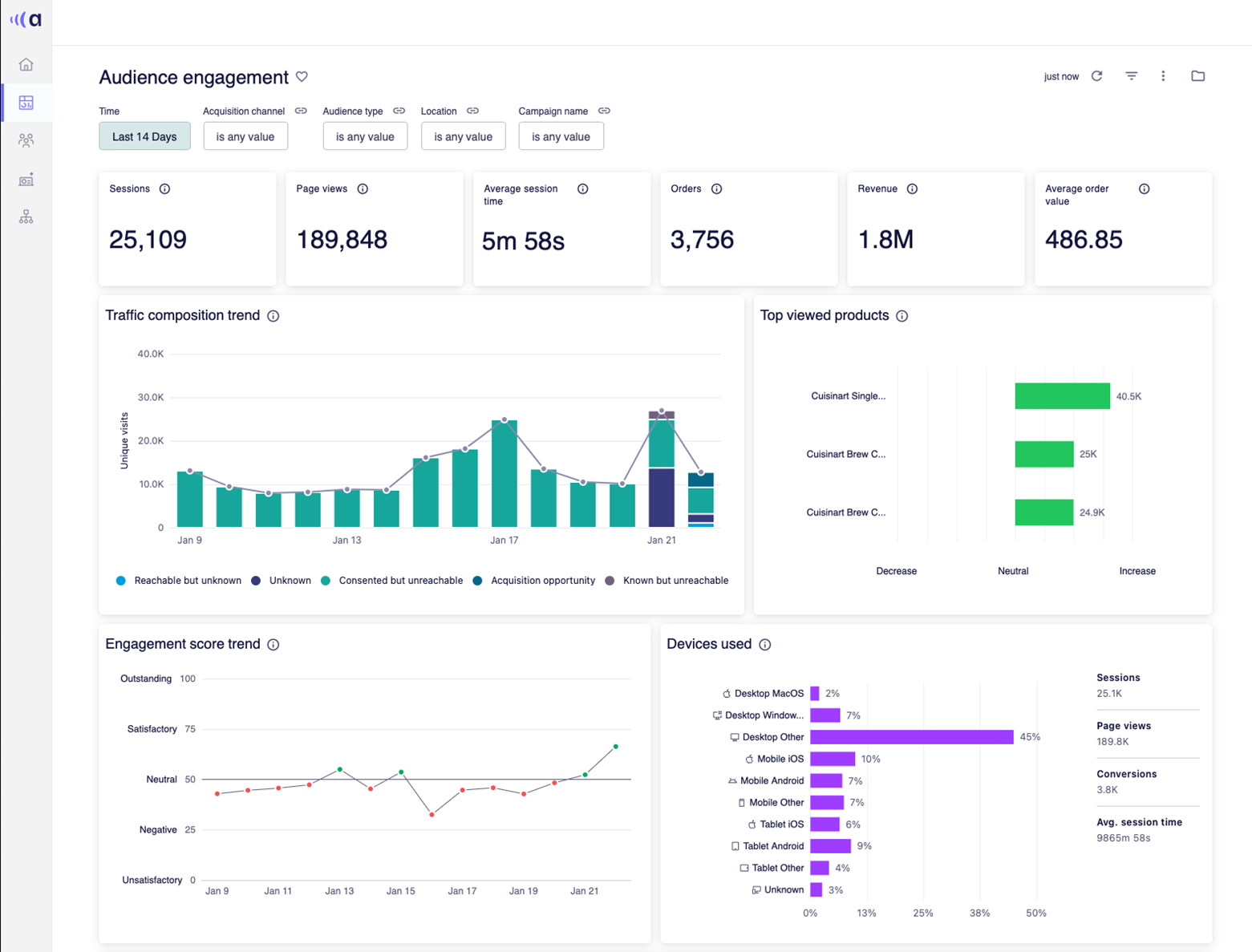Image resolution: width=1252 pixels, height=952 pixels.
Task: Click the Location is any value button
Action: [x=463, y=136]
